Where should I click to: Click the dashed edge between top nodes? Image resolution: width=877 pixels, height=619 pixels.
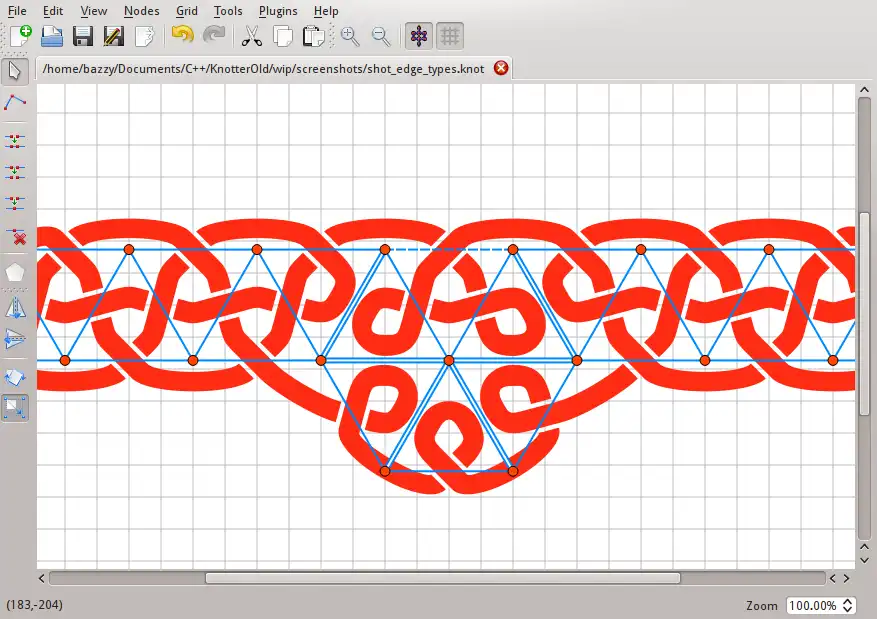click(449, 249)
